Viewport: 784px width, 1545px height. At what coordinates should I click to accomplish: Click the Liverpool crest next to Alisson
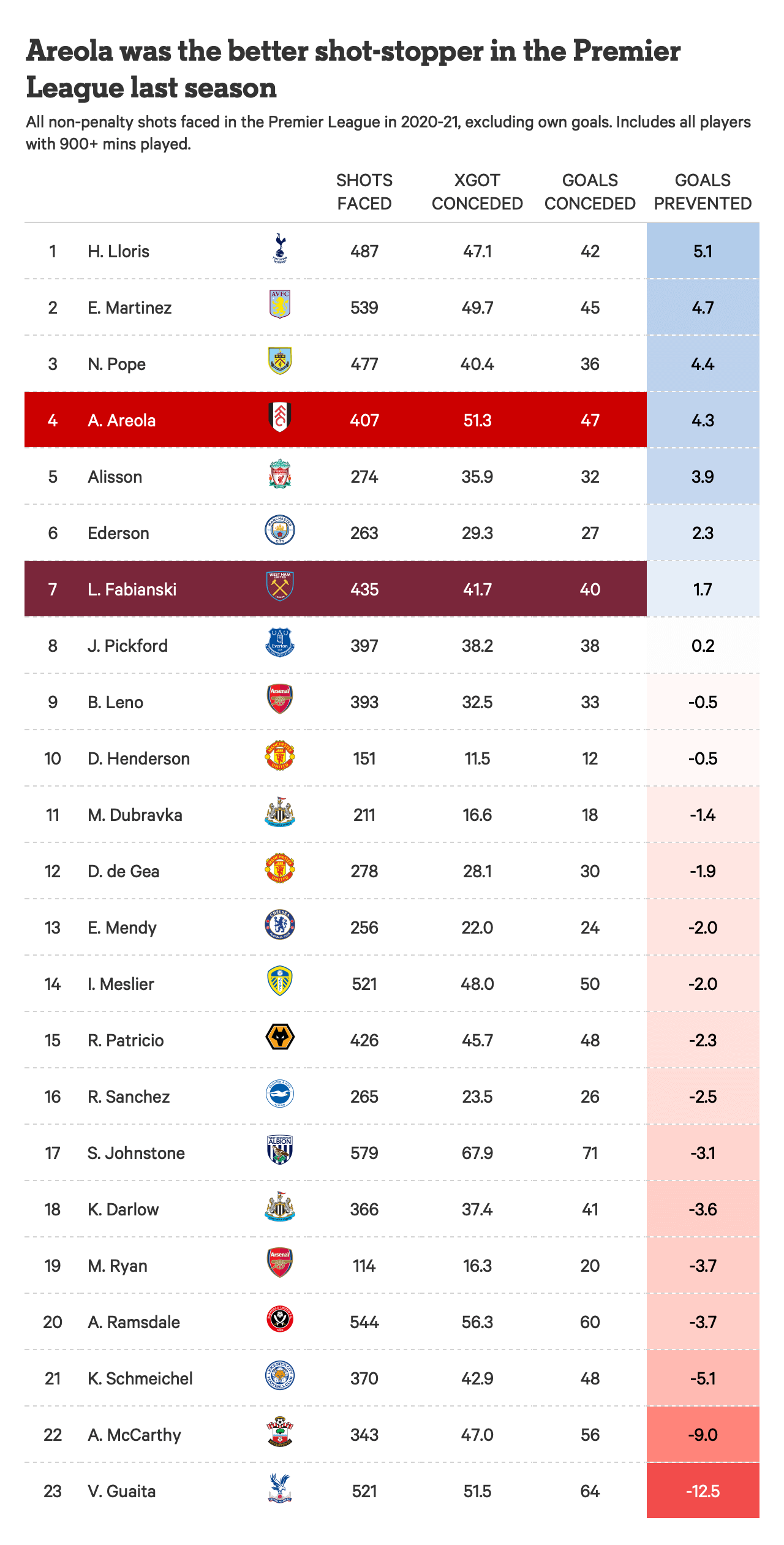tap(280, 474)
